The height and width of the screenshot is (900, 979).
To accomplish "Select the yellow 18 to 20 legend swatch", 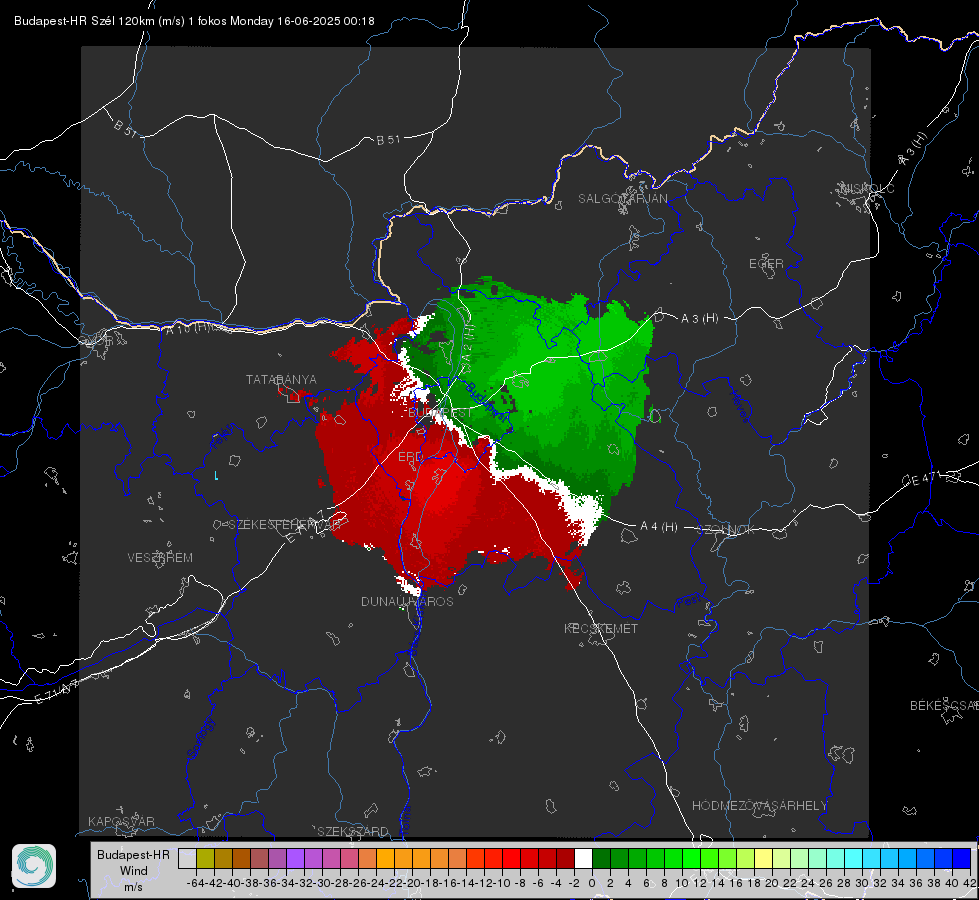I will pyautogui.click(x=763, y=858).
